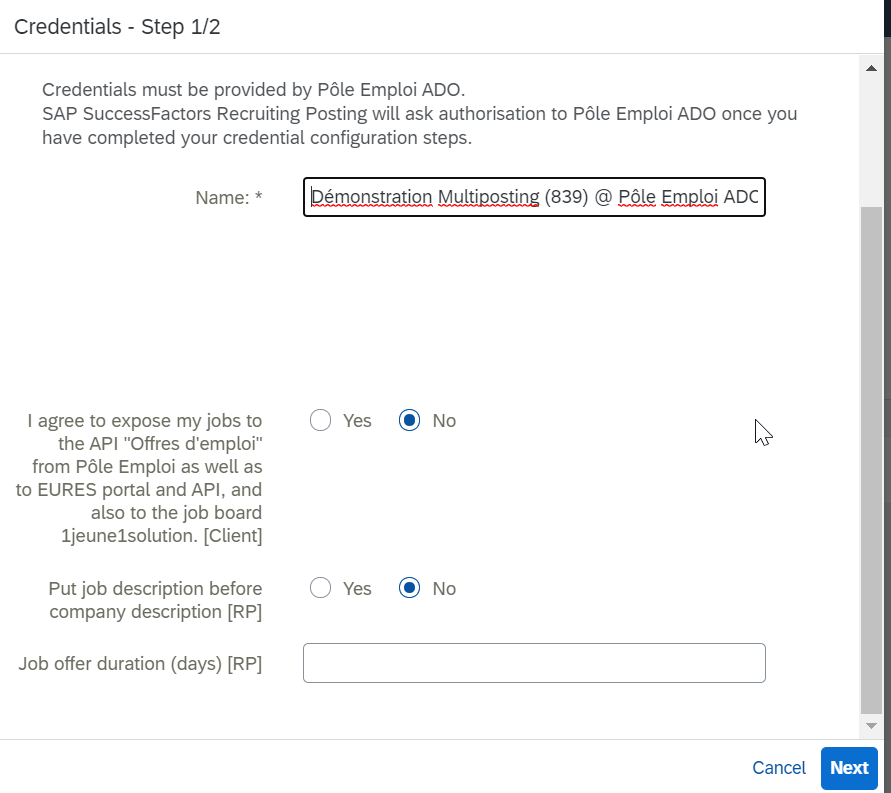Screen dimensions: 891x793
Task: Click the vertical scrollbar thumb
Action: click(x=871, y=460)
